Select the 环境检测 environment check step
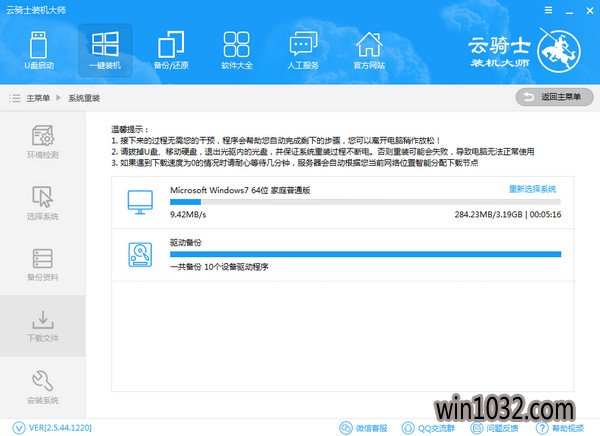The height and width of the screenshot is (436, 600). 43,141
